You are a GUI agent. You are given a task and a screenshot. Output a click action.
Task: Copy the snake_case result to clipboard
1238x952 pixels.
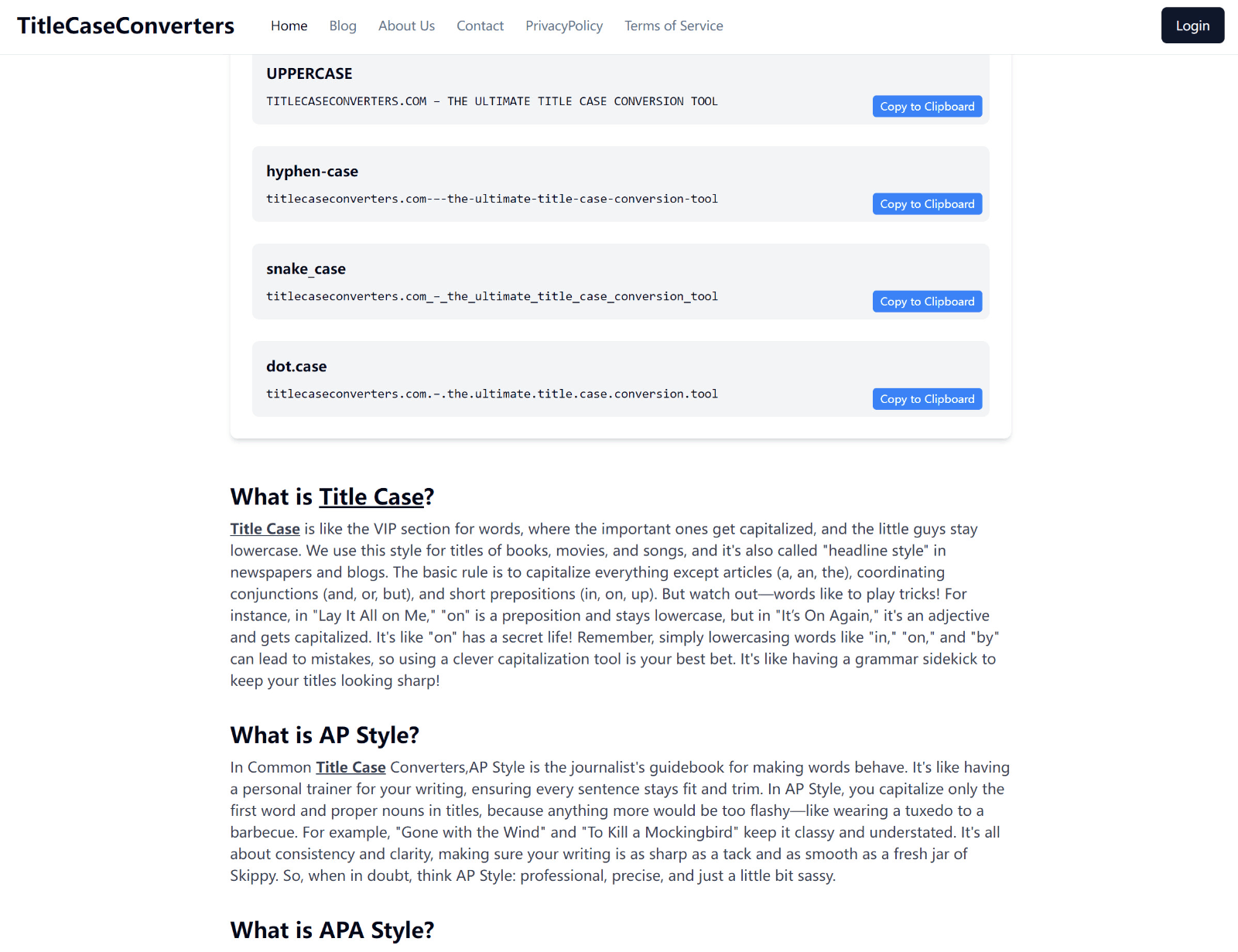point(927,302)
